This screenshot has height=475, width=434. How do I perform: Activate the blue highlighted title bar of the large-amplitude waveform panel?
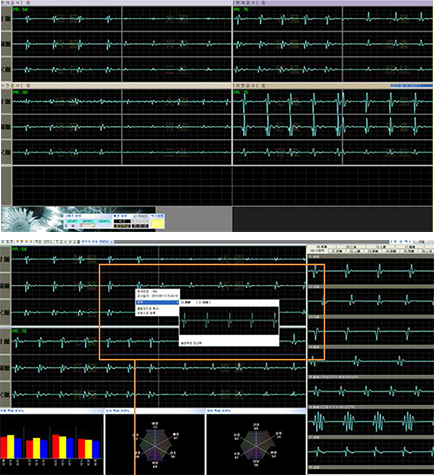pos(411,86)
